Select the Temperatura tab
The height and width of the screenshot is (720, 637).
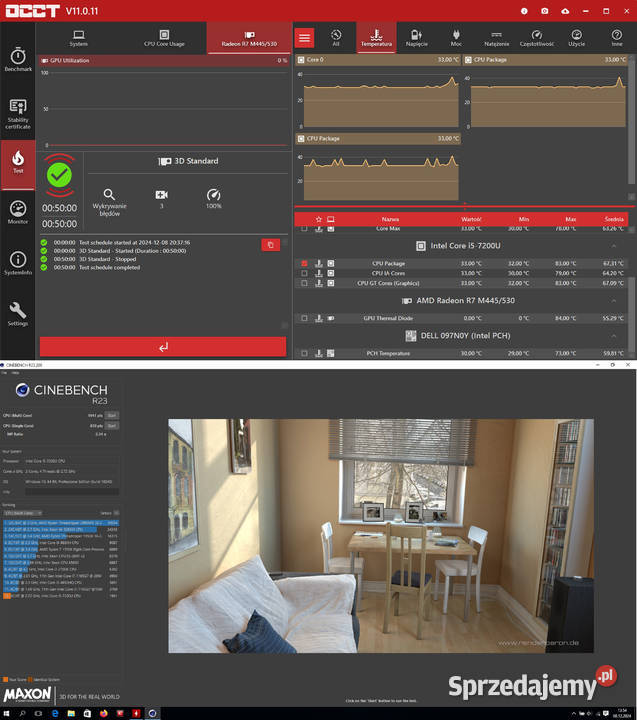376,38
